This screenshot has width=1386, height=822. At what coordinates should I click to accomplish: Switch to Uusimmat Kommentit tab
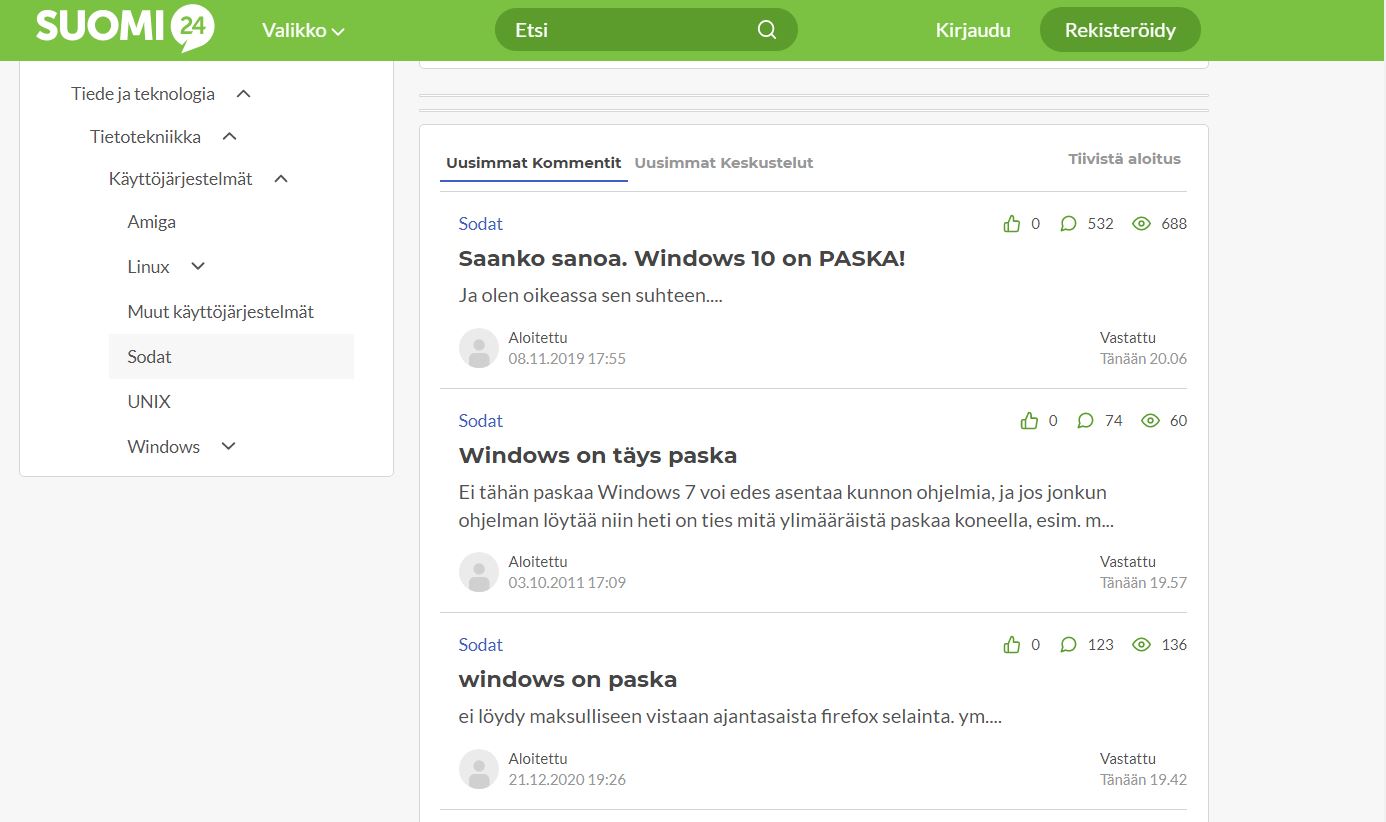click(x=534, y=163)
